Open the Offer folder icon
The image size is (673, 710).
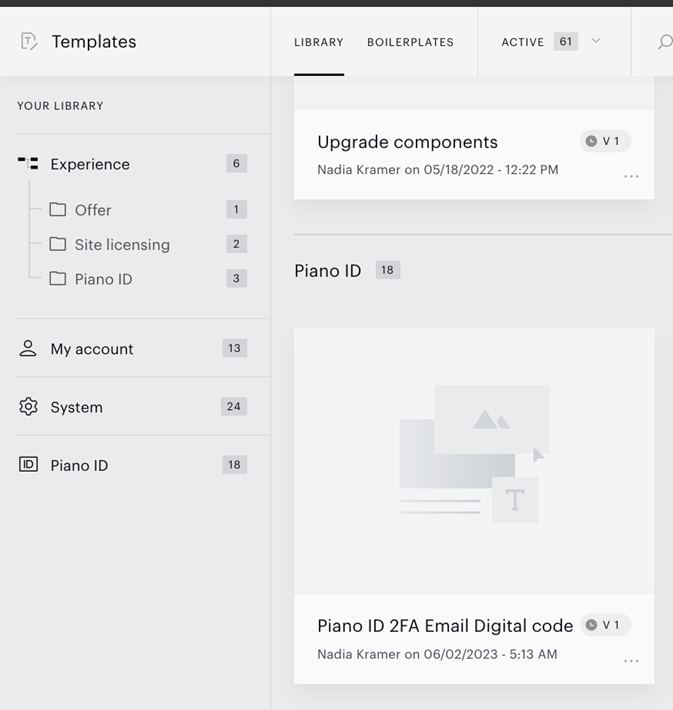tap(58, 210)
